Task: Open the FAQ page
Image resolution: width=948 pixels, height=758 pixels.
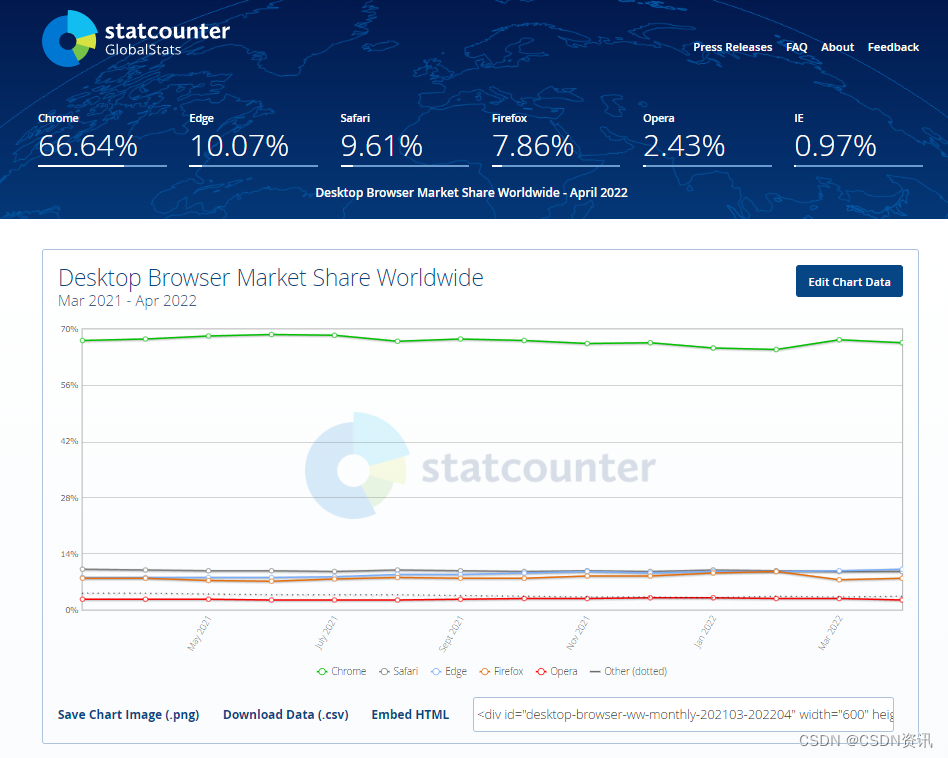Action: (x=796, y=47)
